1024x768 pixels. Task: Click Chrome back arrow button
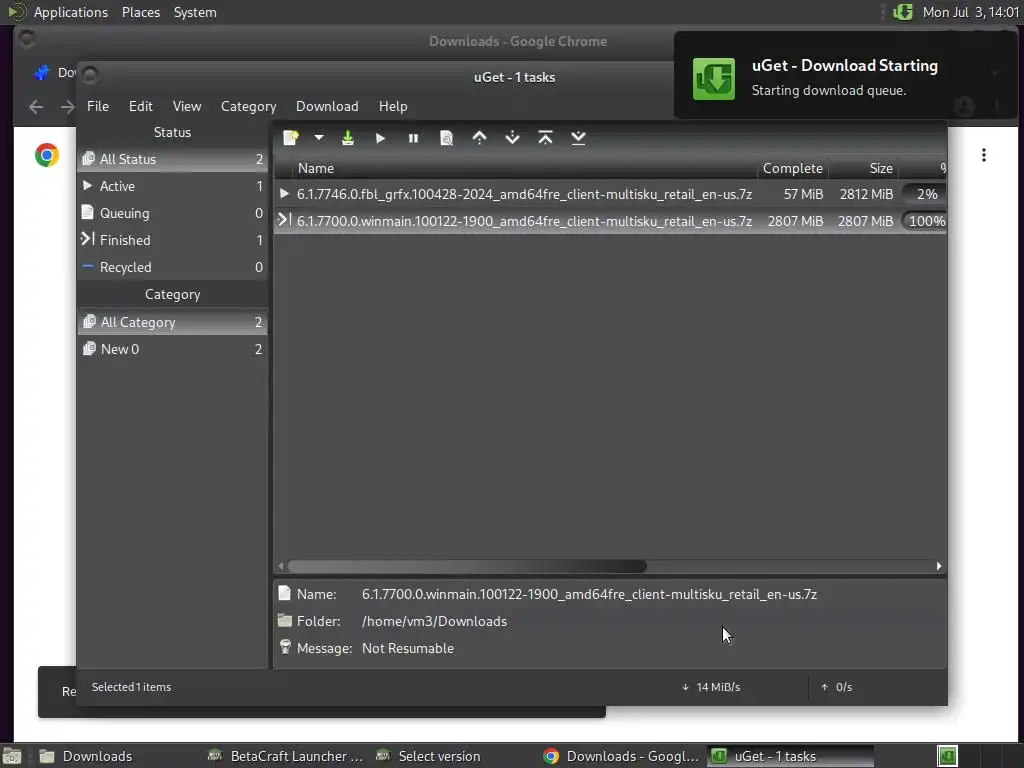click(36, 106)
